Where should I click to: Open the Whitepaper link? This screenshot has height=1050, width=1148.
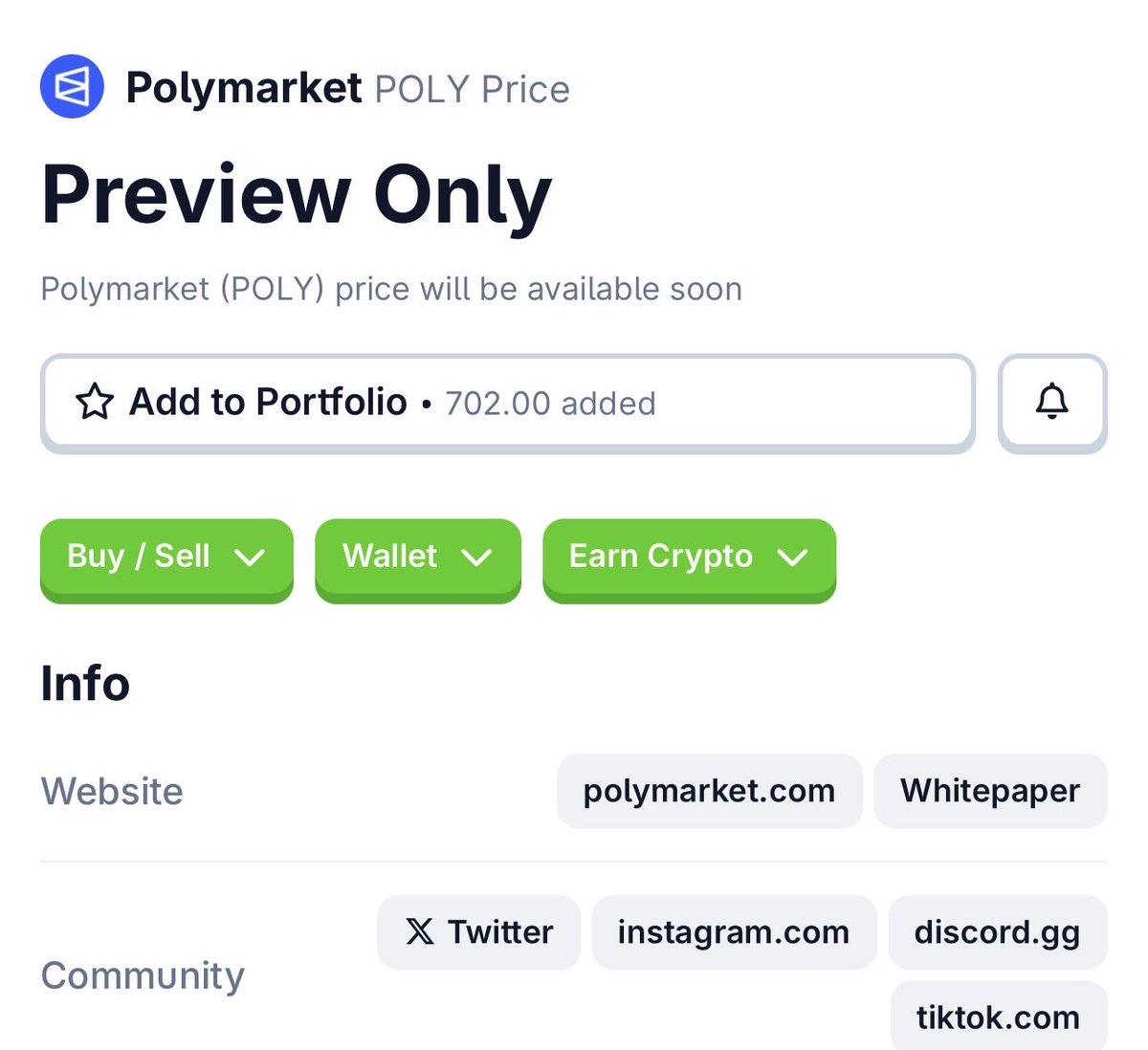tap(989, 791)
